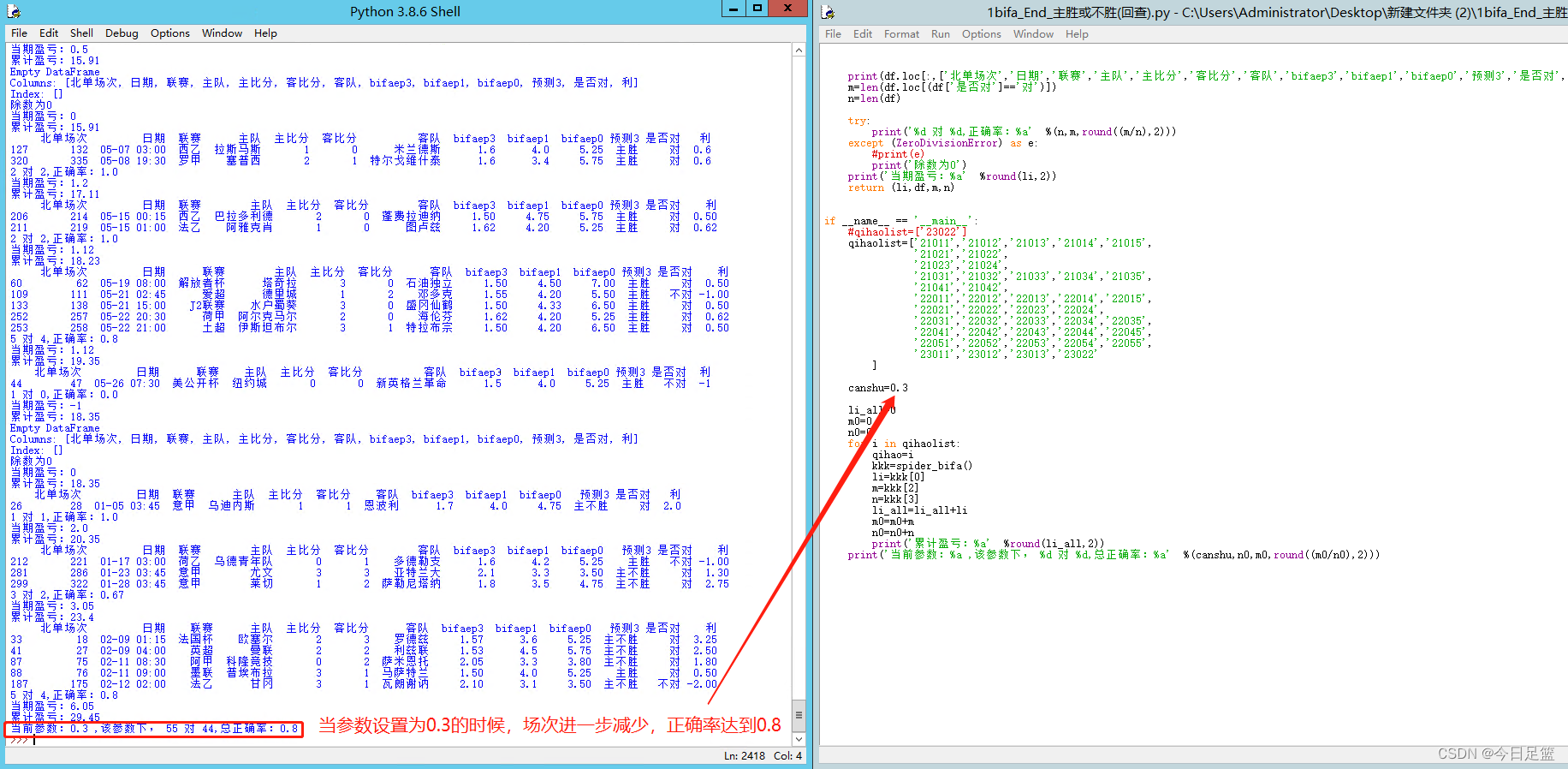
Task: Click the commented #qihaolist=['23022'] line
Action: coord(906,232)
